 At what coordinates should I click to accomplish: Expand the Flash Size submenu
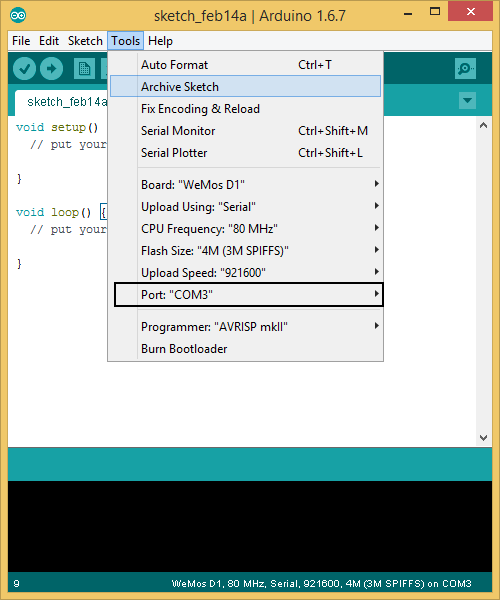pyautogui.click(x=246, y=251)
